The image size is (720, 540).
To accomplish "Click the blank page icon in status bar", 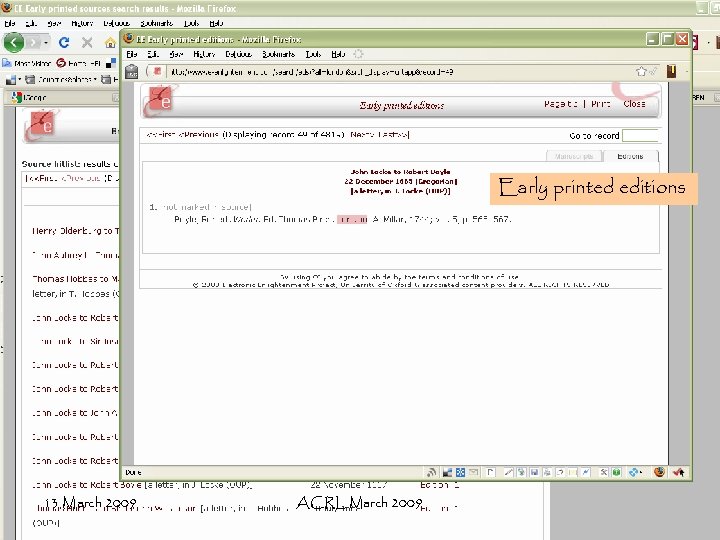I will [490, 472].
